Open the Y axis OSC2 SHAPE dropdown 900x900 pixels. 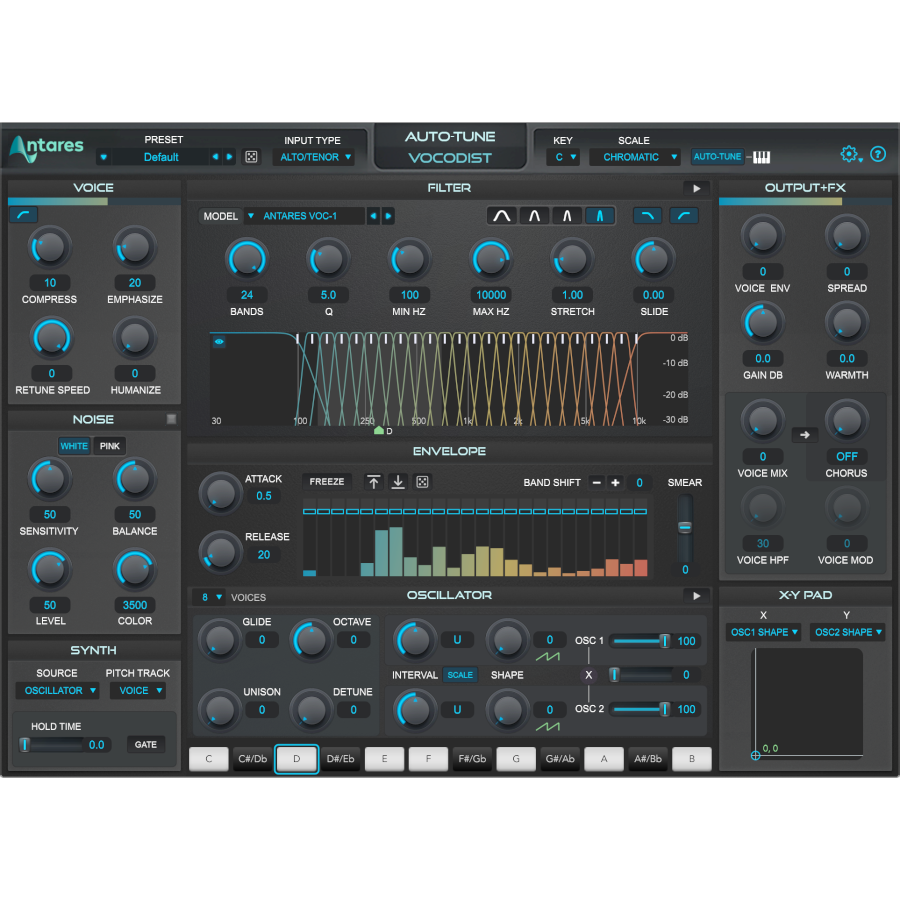(847, 632)
